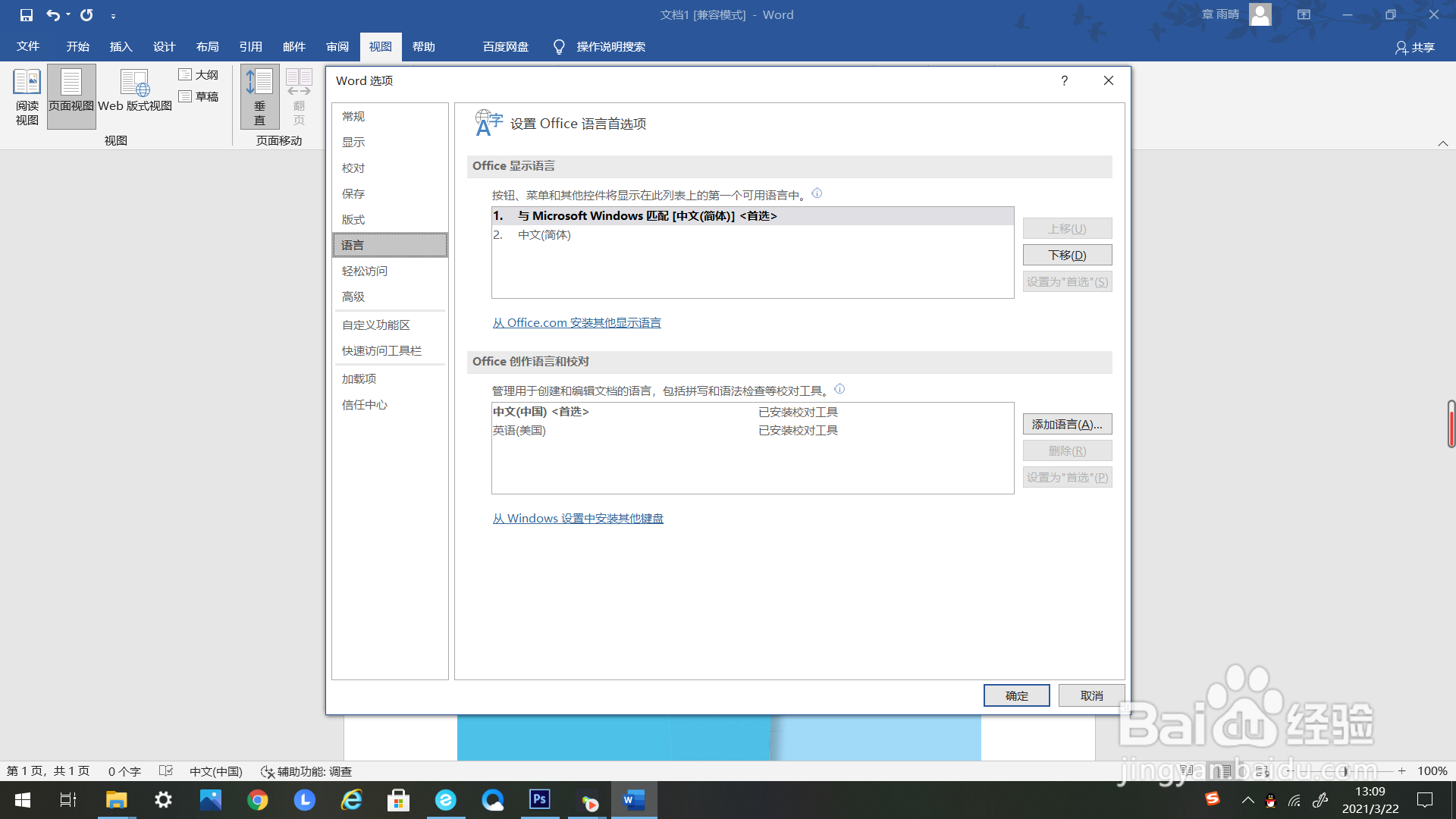Click the Save icon in quick access toolbar
This screenshot has width=1456, height=819.
[27, 15]
